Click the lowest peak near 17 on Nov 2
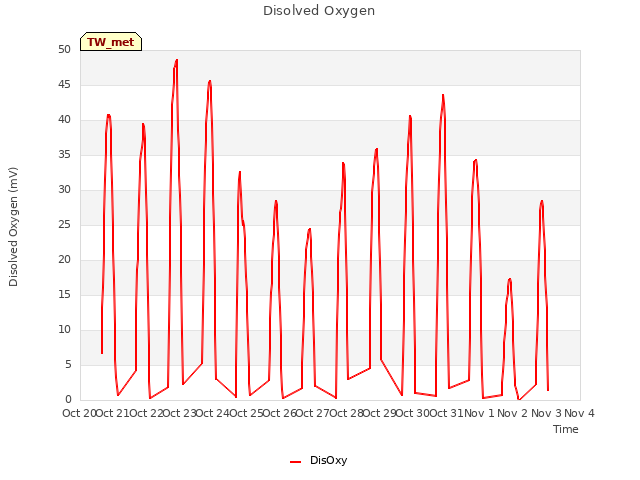 [510, 279]
